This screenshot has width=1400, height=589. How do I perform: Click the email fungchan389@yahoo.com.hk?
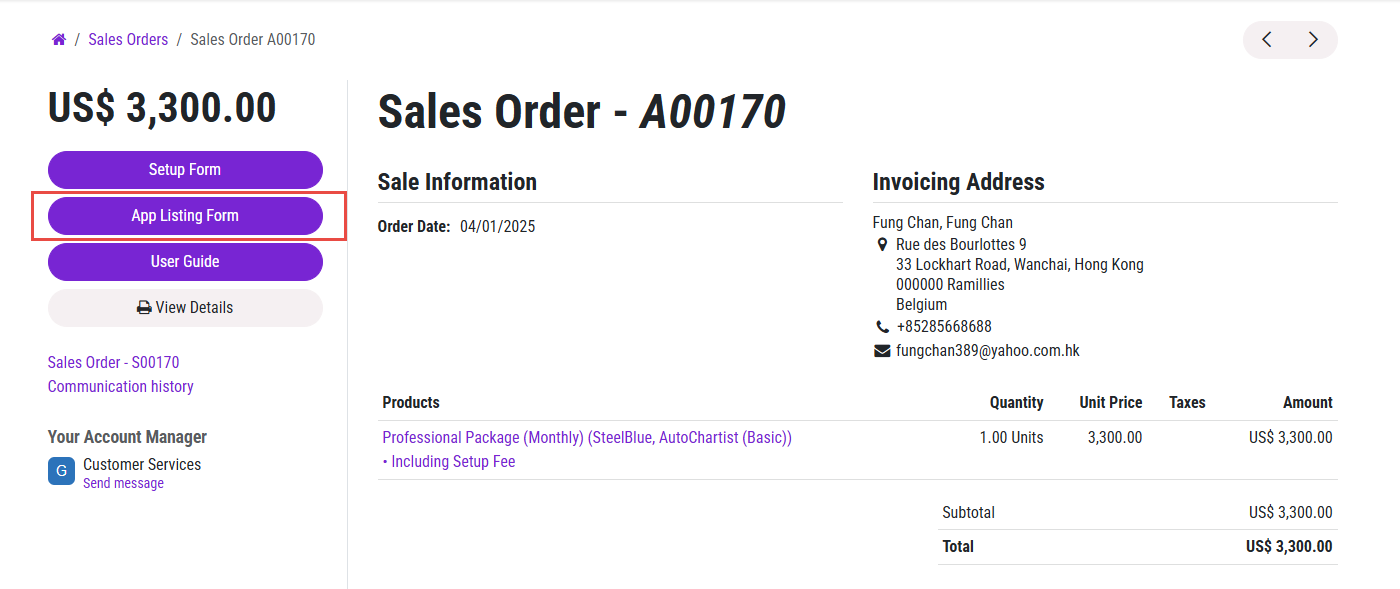coord(987,351)
